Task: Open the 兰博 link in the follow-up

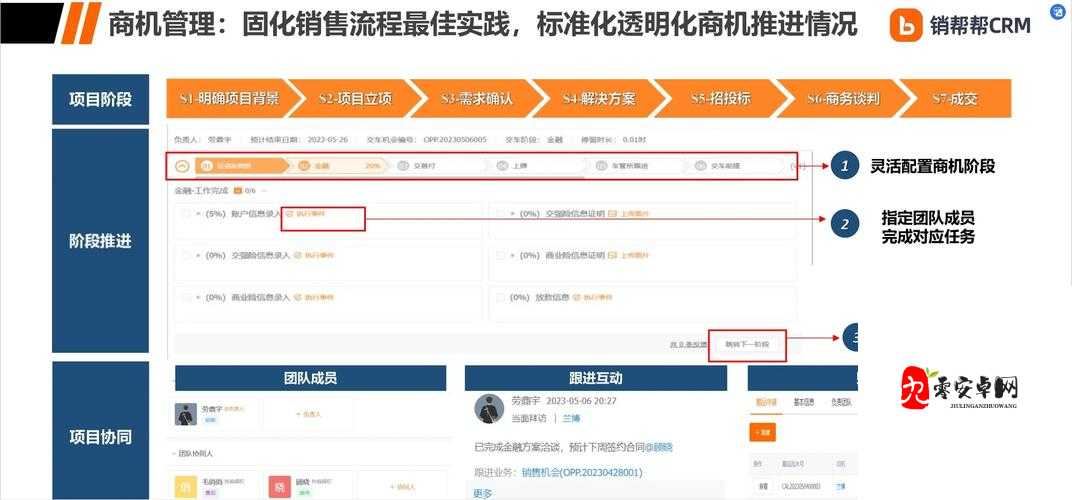Action: (x=571, y=418)
